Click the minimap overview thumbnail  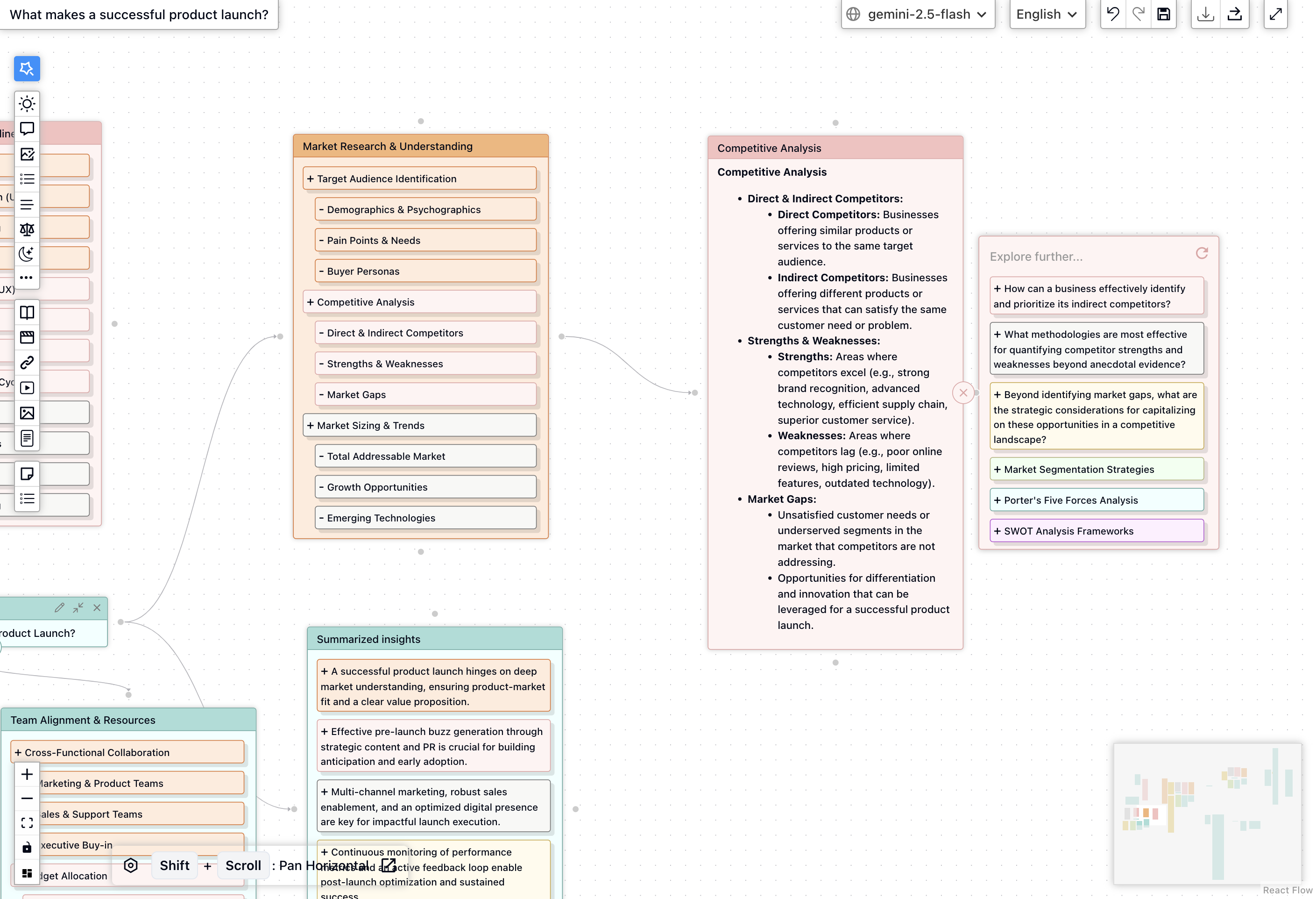click(x=1207, y=813)
